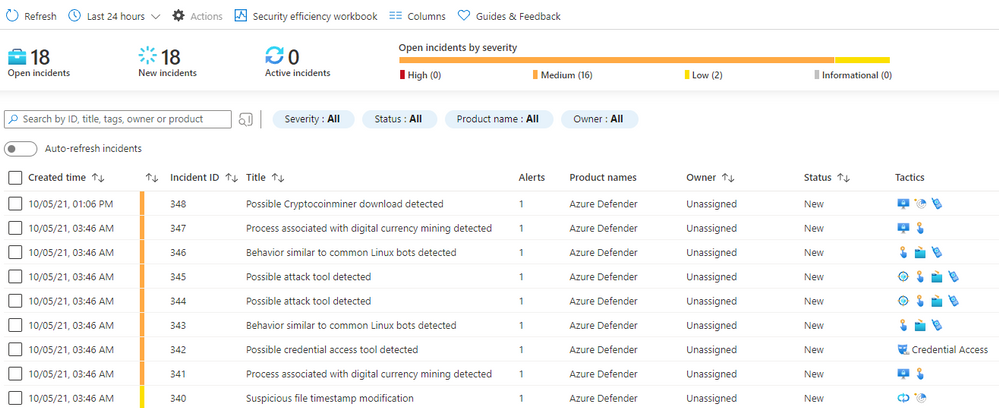
Task: Select the checkbox for incident 347
Action: point(15,228)
